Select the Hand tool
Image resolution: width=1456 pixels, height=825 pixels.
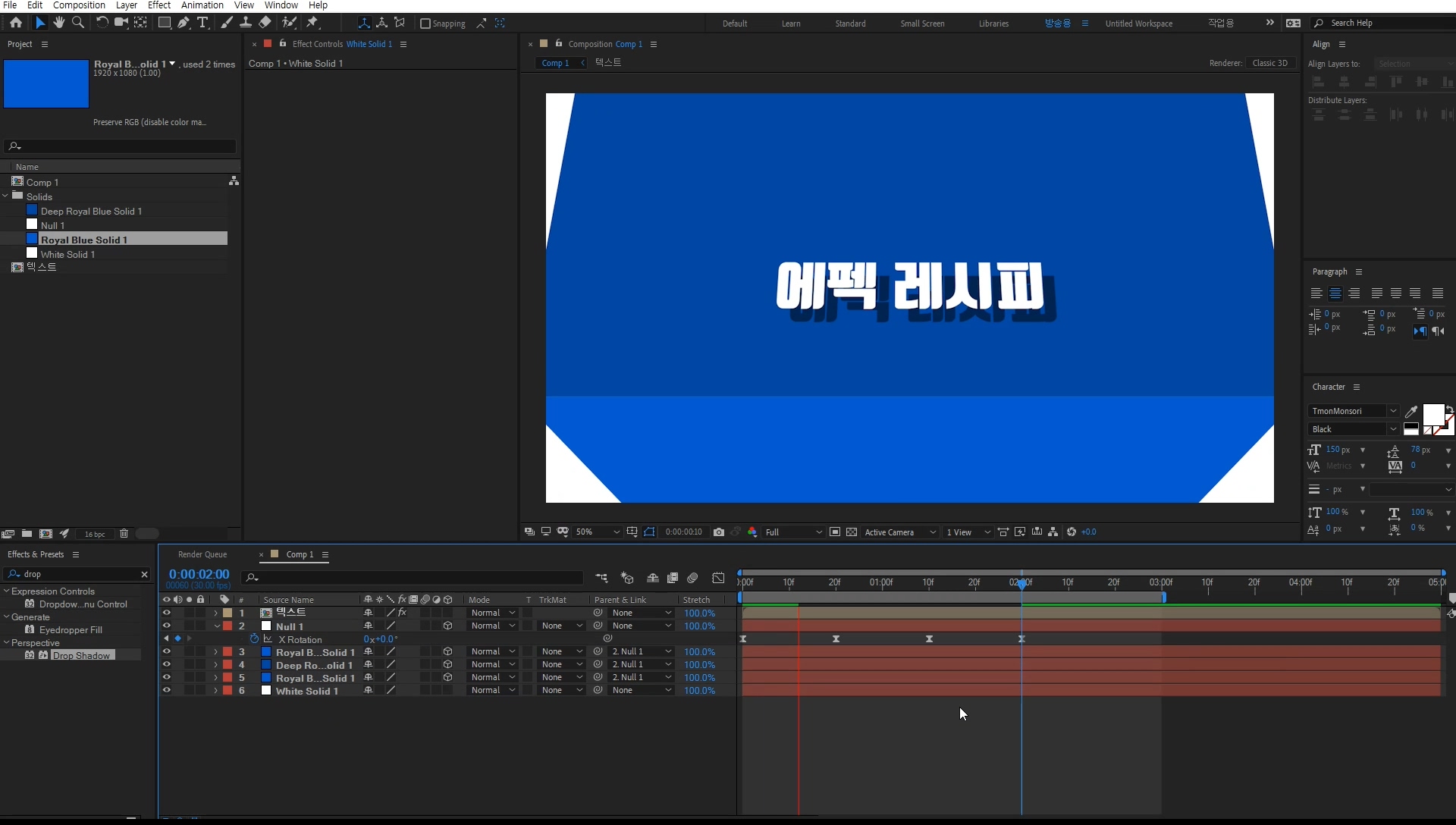tap(59, 23)
